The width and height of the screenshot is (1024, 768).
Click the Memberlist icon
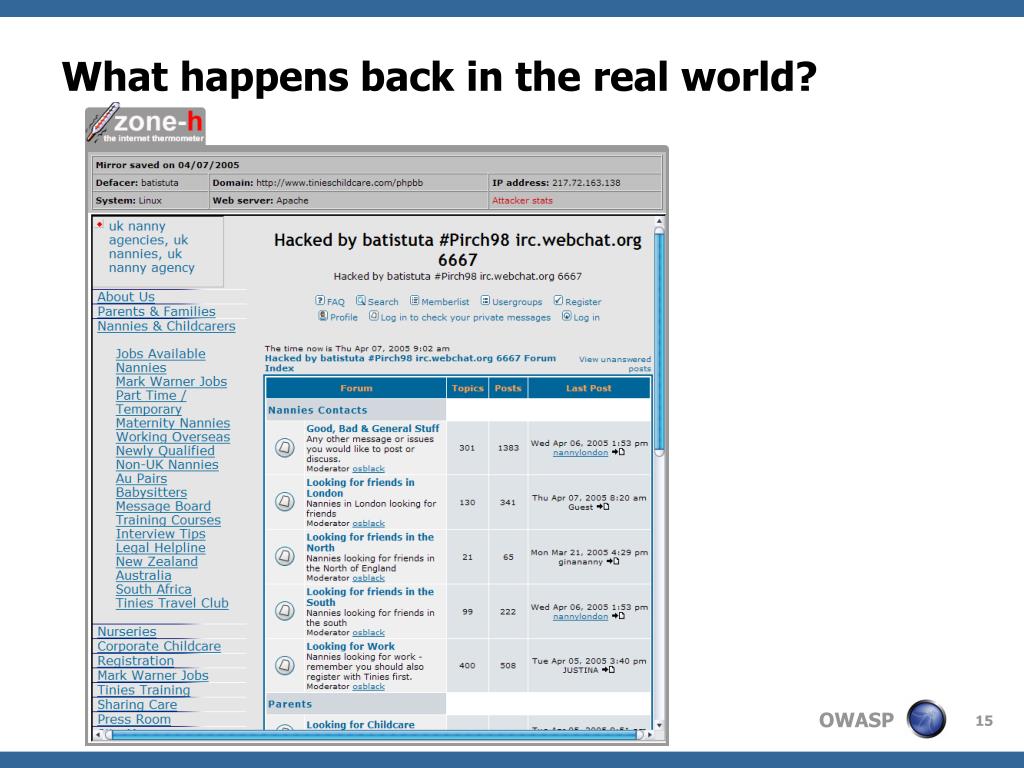point(414,300)
